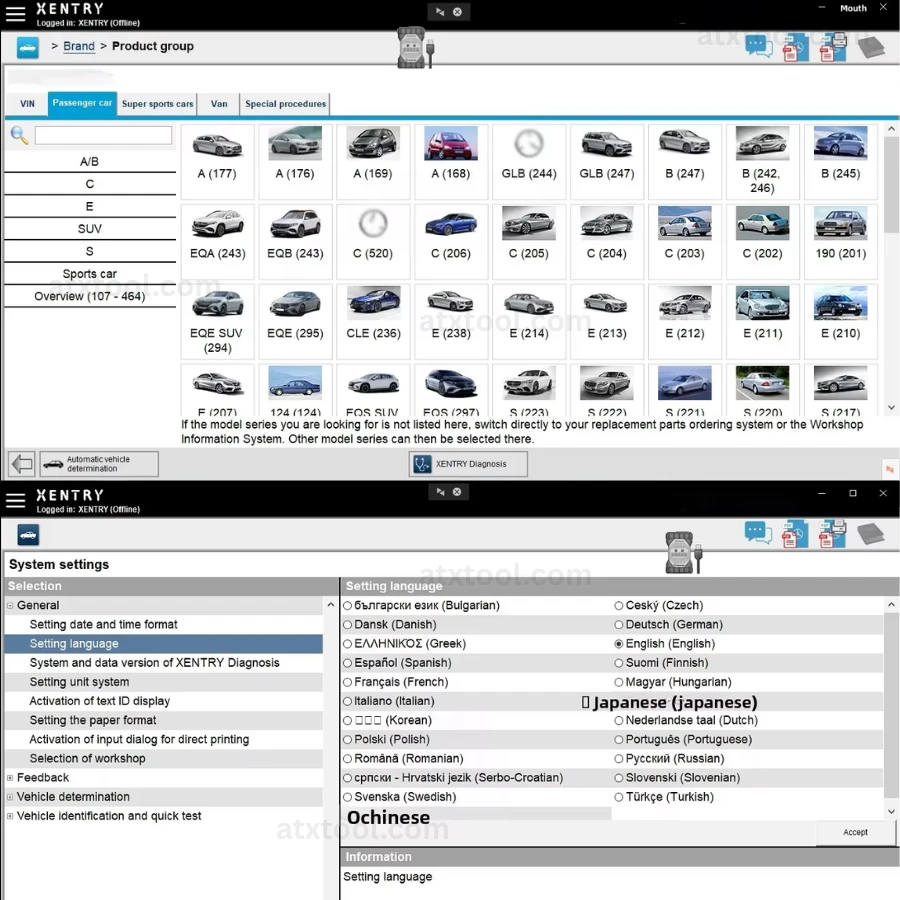The height and width of the screenshot is (900, 900).
Task: Open Setting the paper format item
Action: pos(164,720)
